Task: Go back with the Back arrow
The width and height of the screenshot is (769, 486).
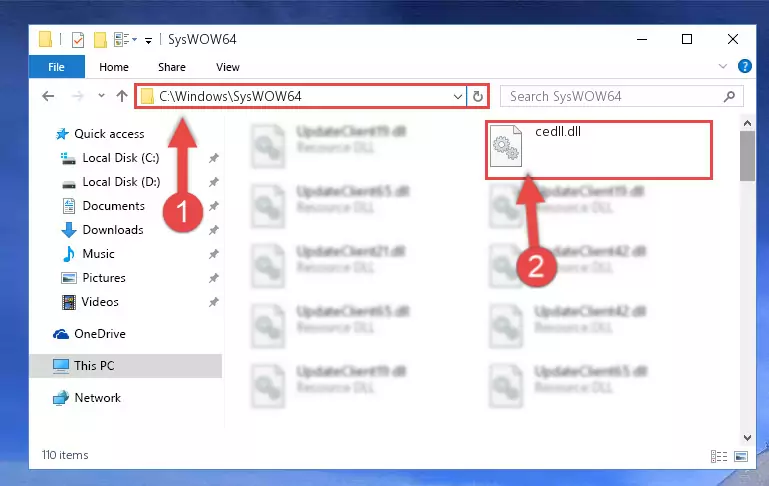Action: 48,96
